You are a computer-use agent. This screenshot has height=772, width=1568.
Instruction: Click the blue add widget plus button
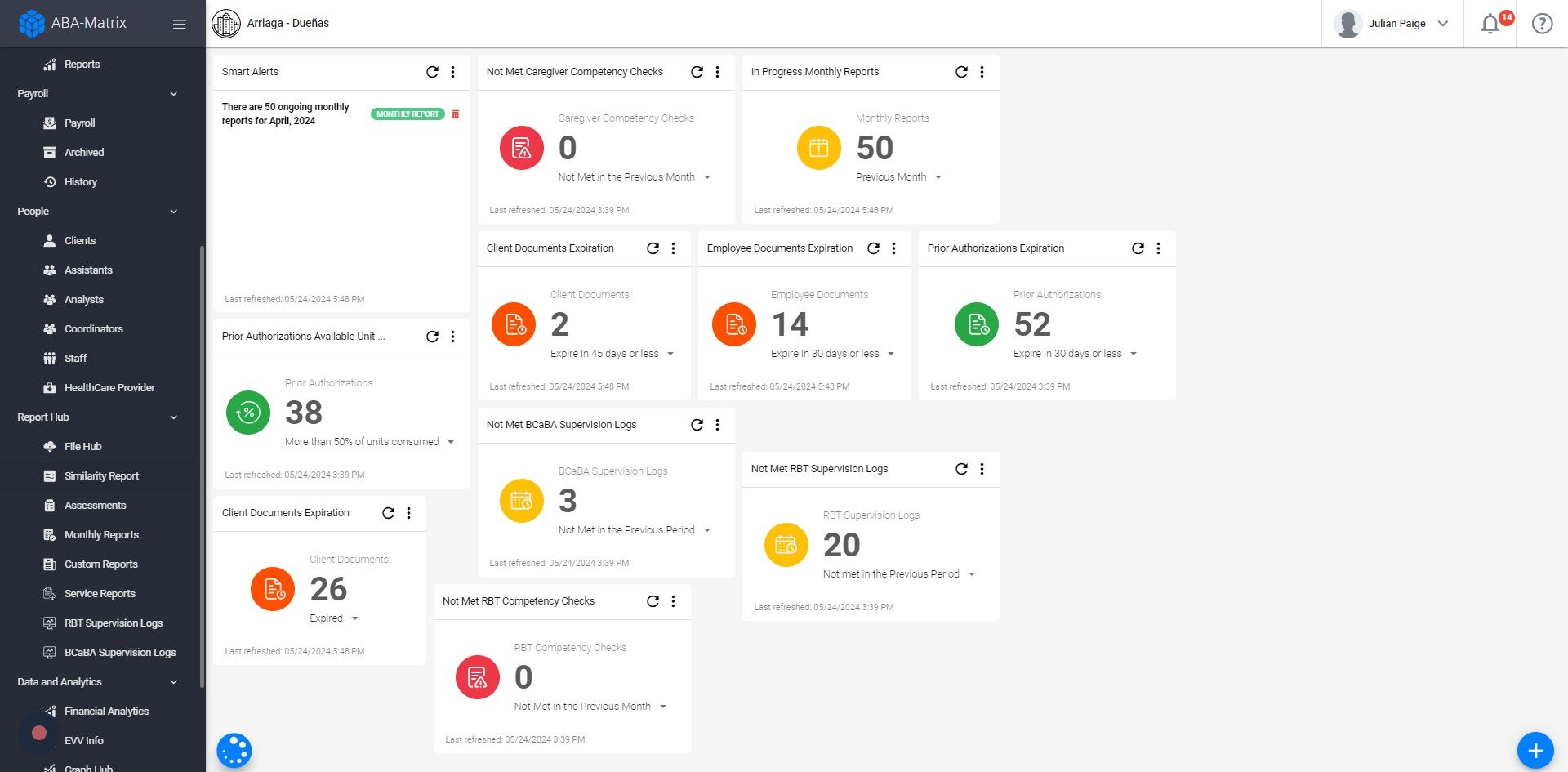pyautogui.click(x=1535, y=750)
